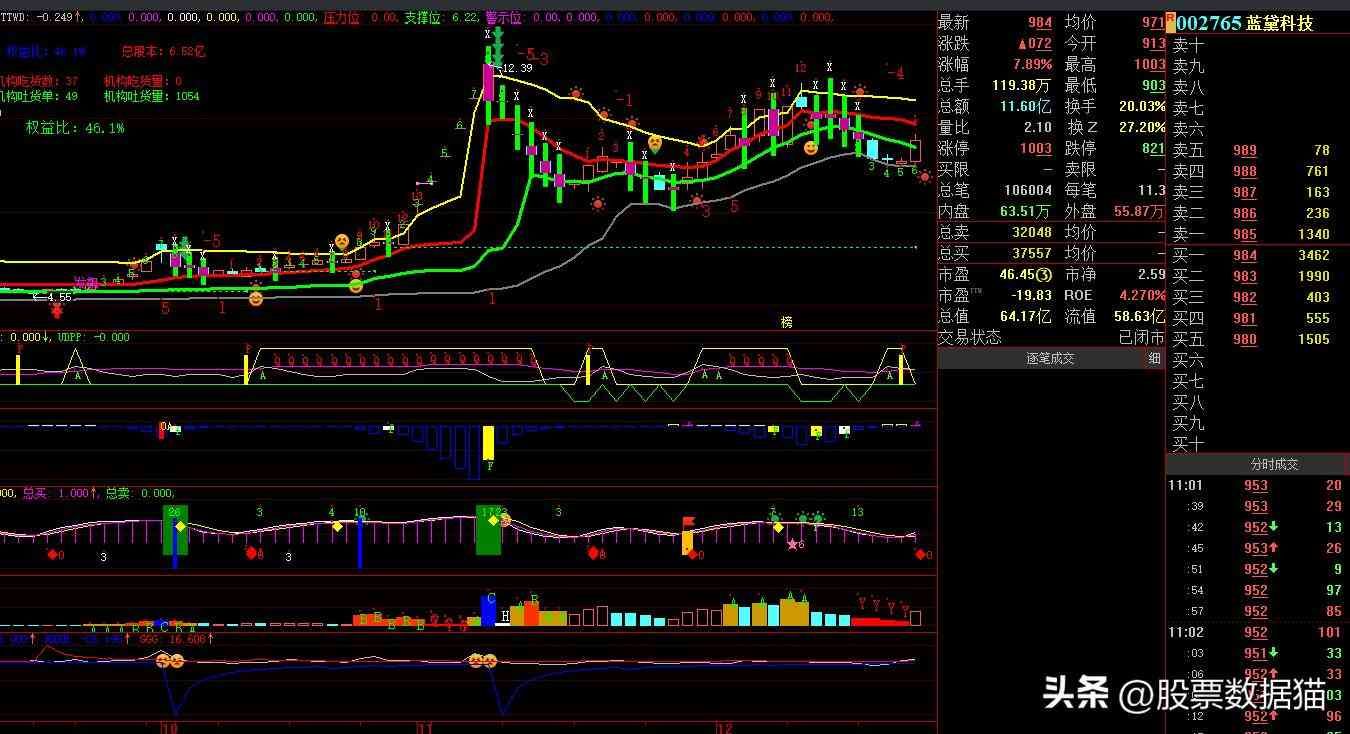Click the 12.39 peak price label
This screenshot has height=734, width=1350.
pos(516,68)
